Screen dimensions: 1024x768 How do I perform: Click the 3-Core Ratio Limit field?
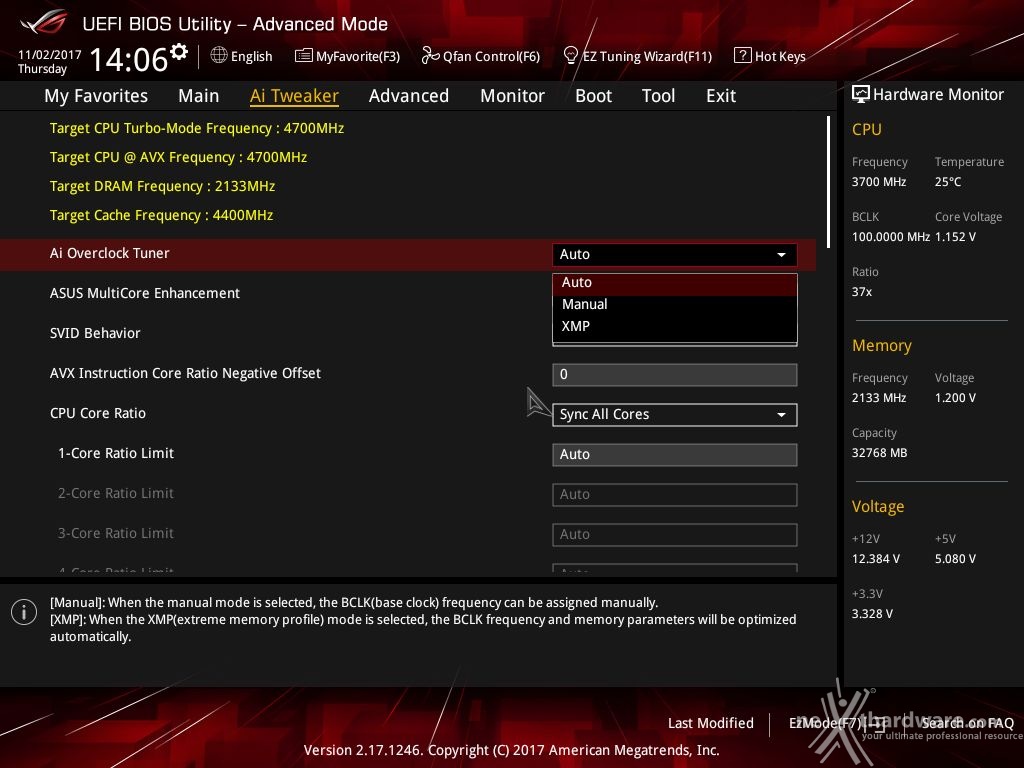coord(675,534)
